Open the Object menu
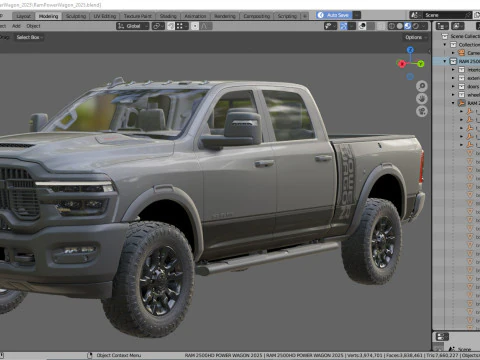Screen dimensions: 480x360 33,26
